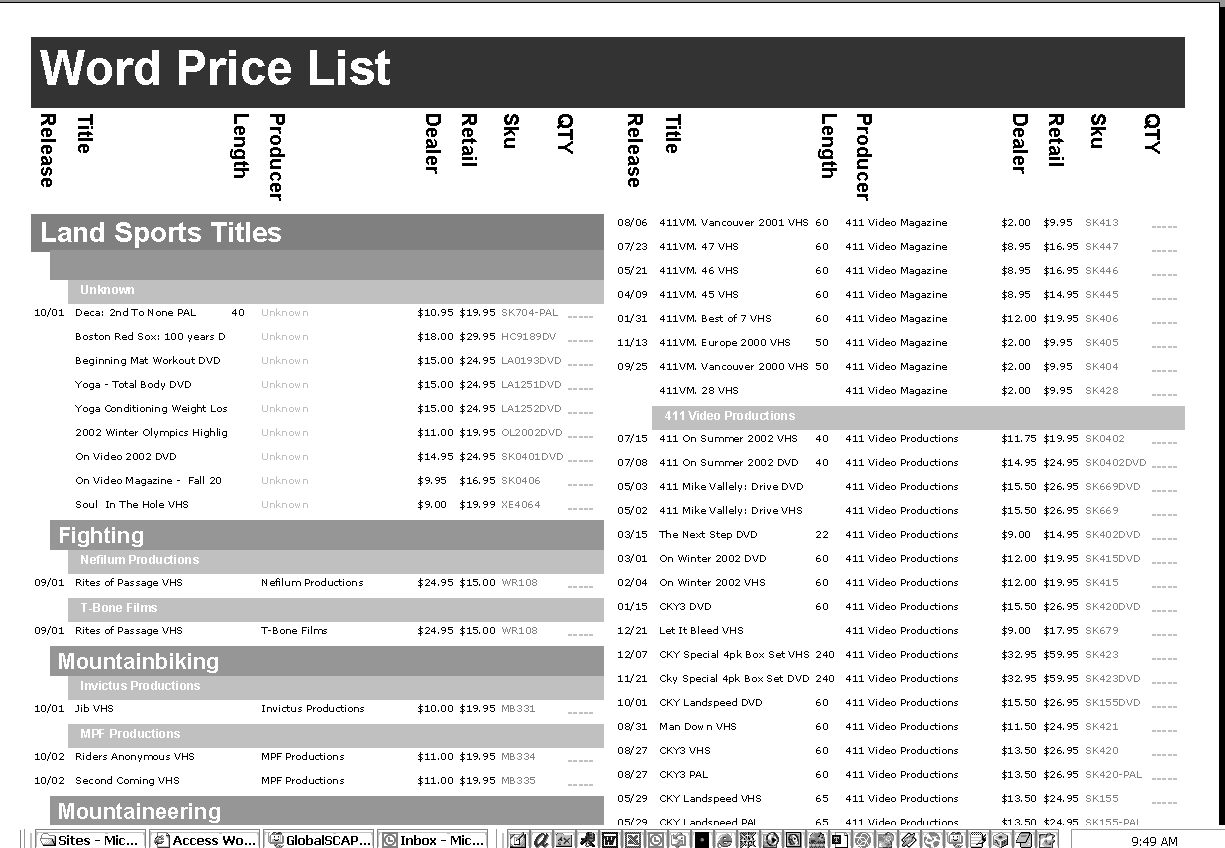Click the SKU value SK679
The image size is (1225, 848).
1102,631
